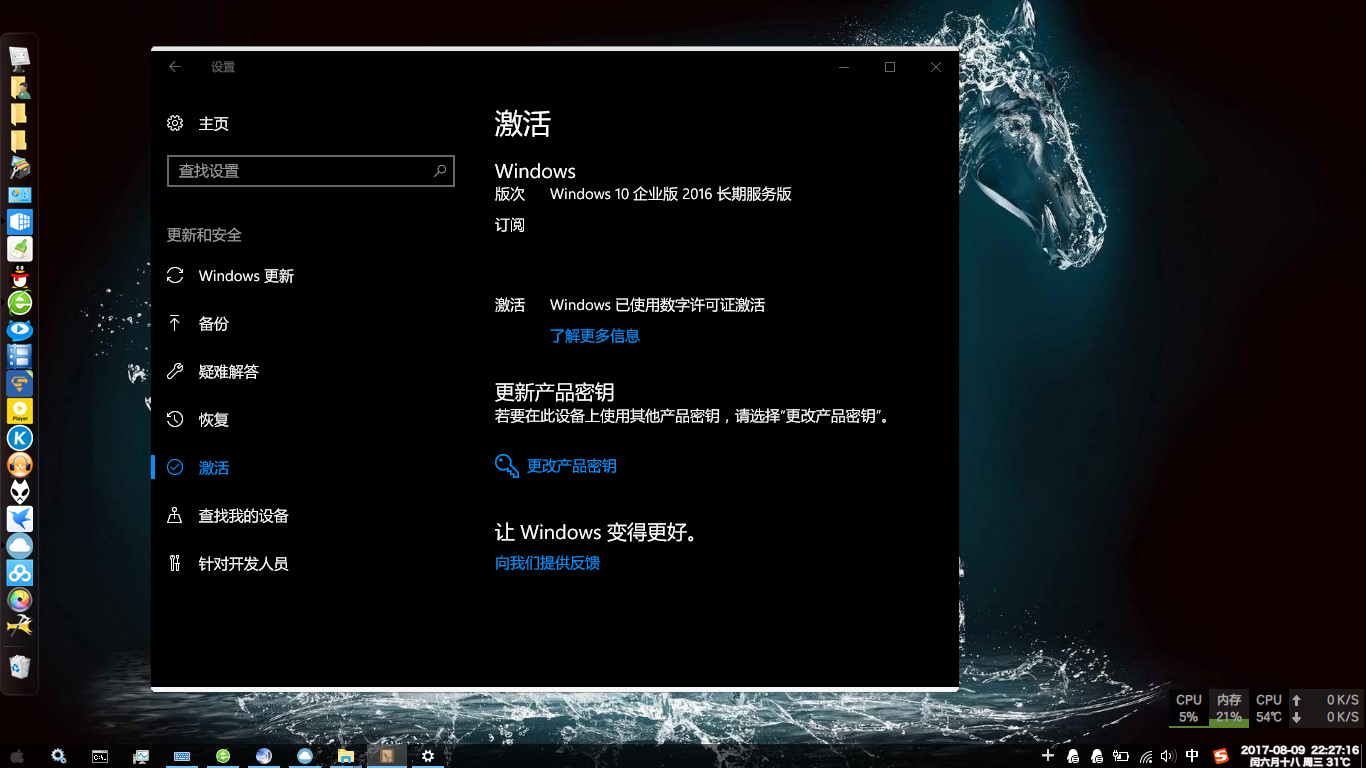Click 更改产品密钥 link text
The width and height of the screenshot is (1366, 768).
[572, 466]
